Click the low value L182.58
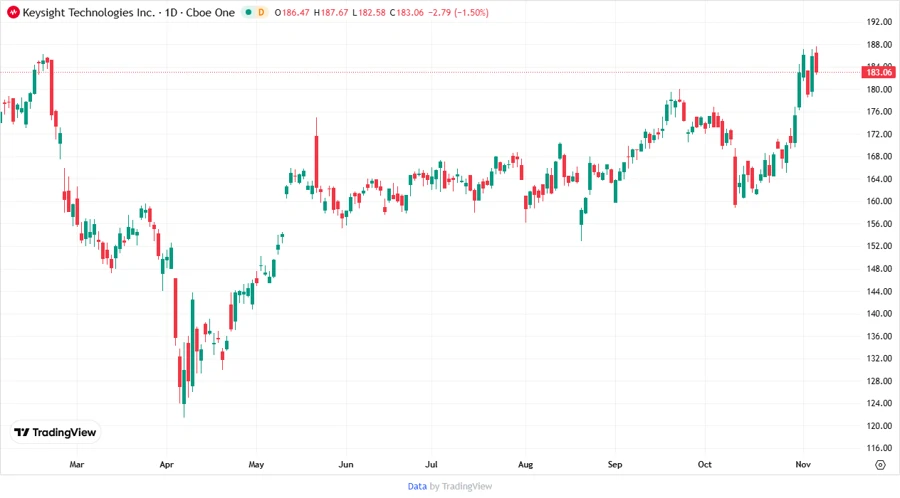The height and width of the screenshot is (498, 900). [368, 12]
